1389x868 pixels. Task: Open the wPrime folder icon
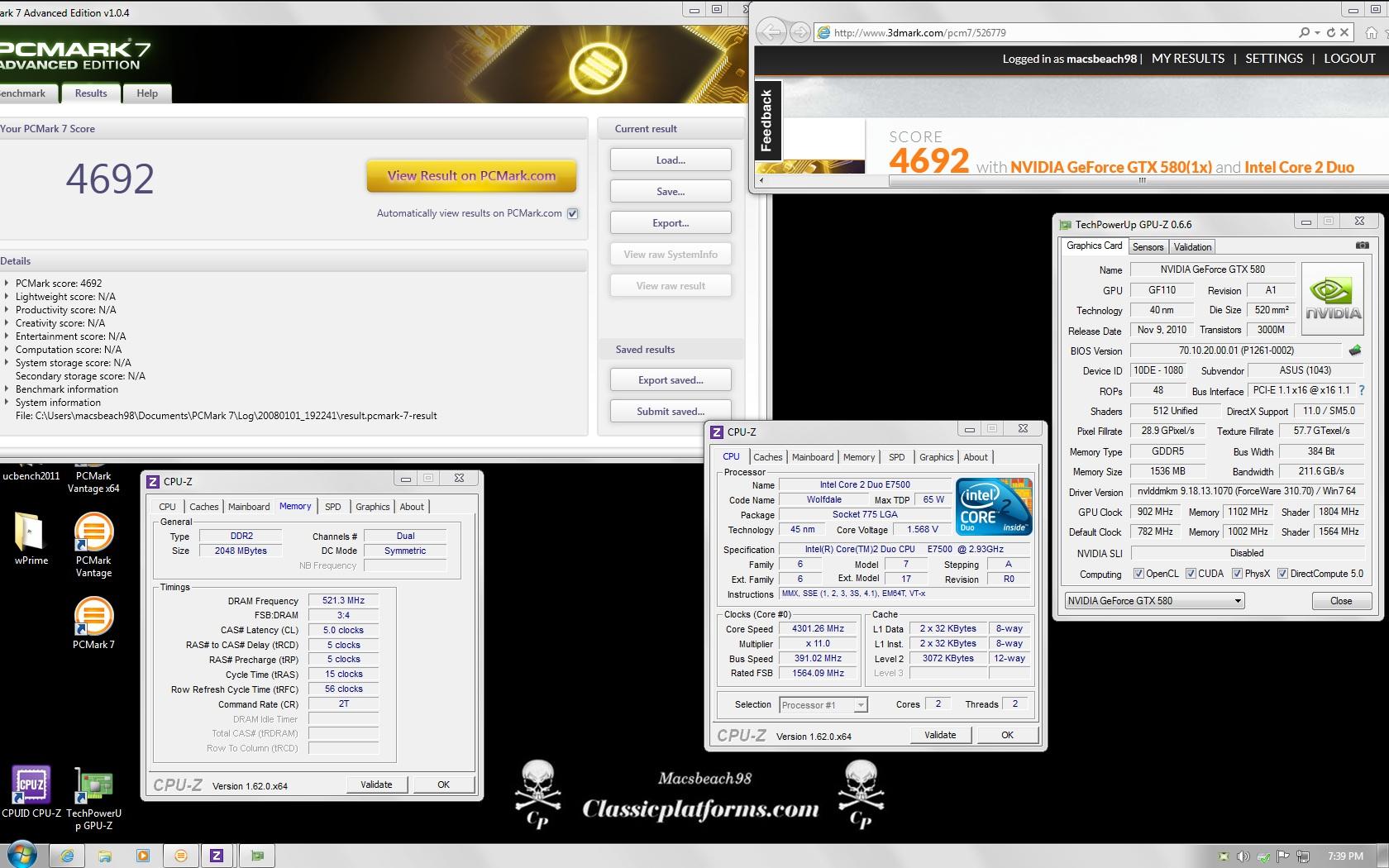31,538
